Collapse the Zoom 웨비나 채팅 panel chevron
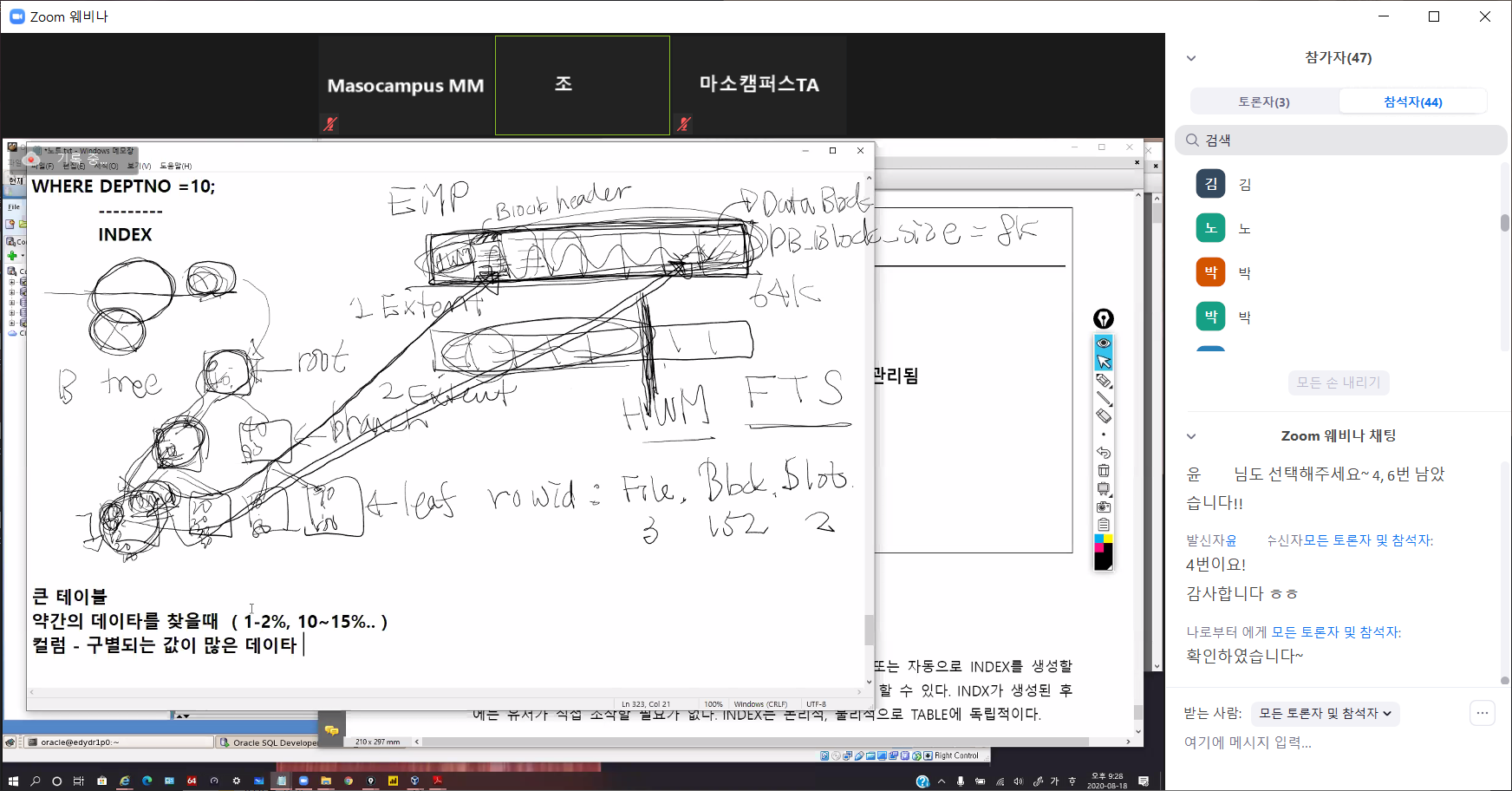Viewport: 1512px width, 791px height. pos(1191,436)
